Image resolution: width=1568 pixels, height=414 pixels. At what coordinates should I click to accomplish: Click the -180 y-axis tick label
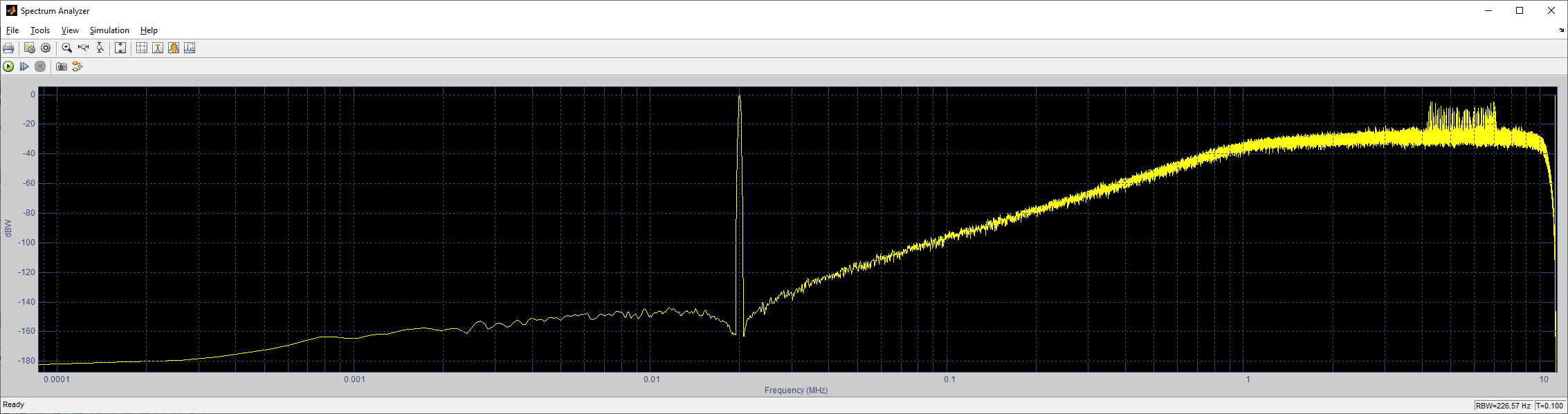tap(26, 361)
